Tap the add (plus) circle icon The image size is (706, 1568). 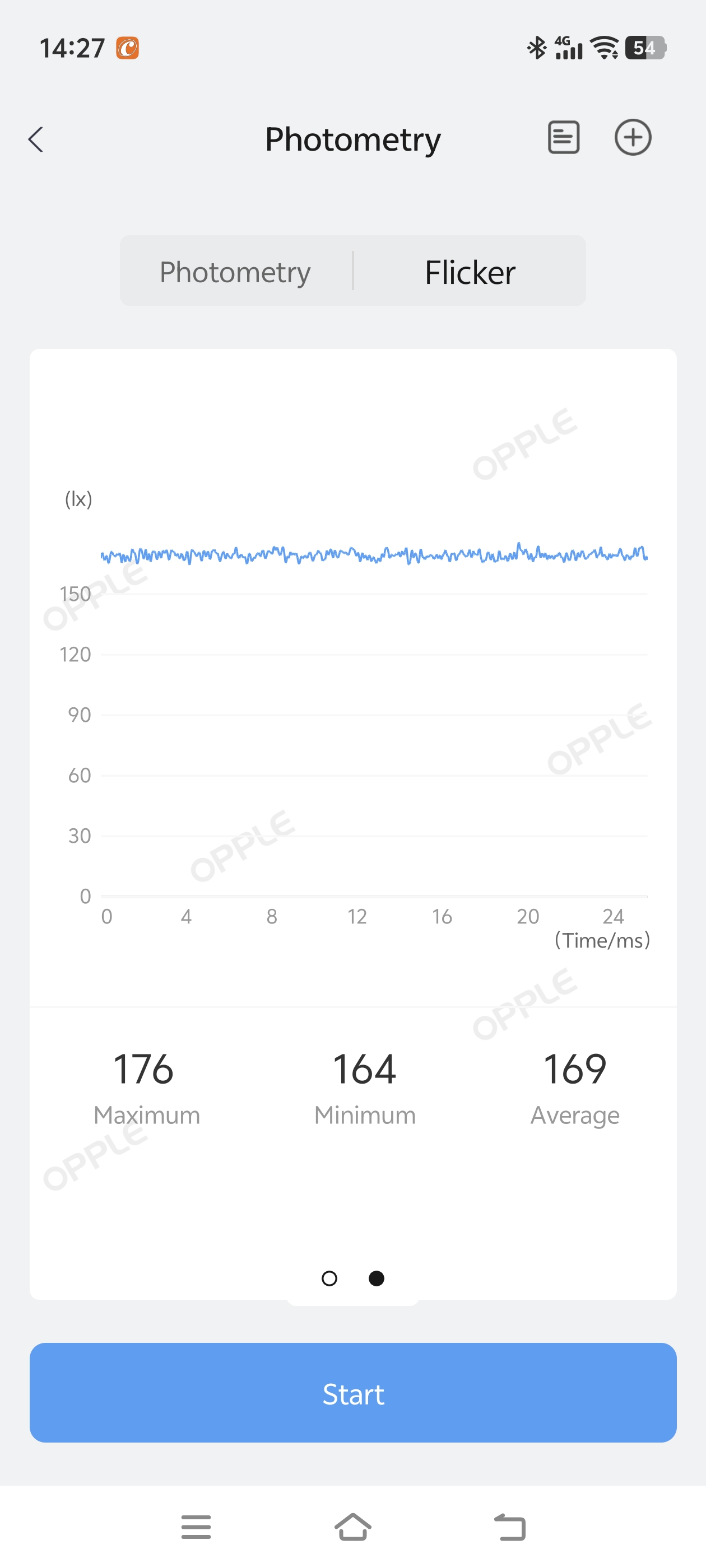(632, 138)
